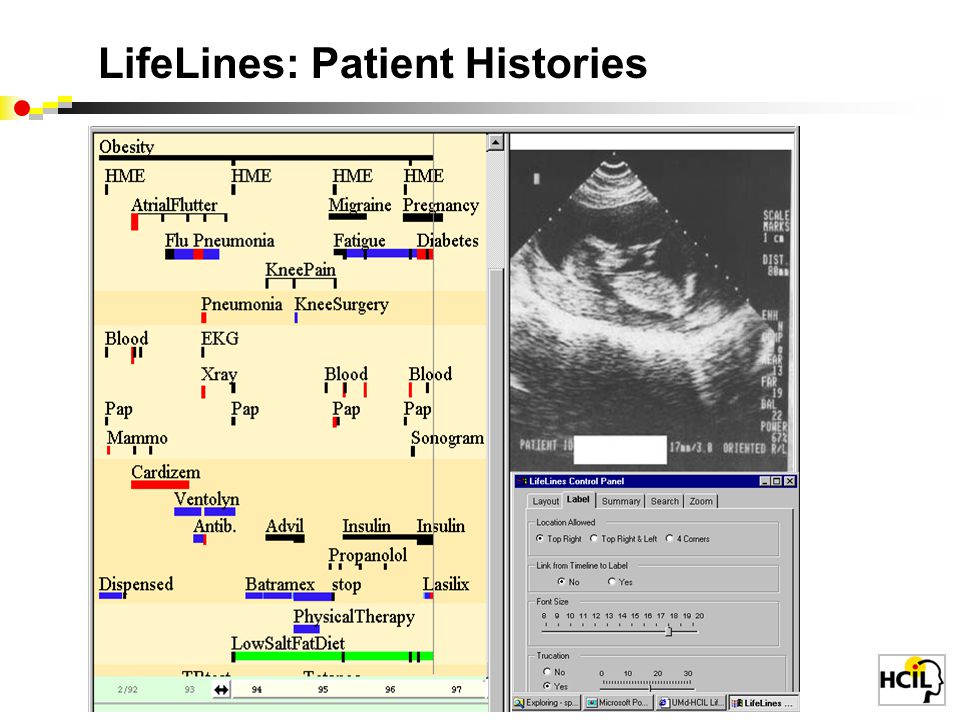Viewport: 960px width, 720px height.
Task: Click the AtrialFlutter event label
Action: (174, 205)
